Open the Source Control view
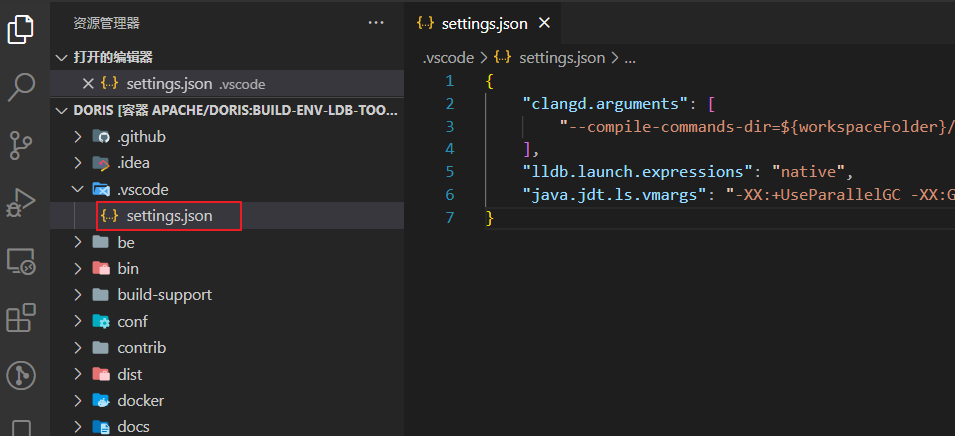955x436 pixels. (x=22, y=143)
